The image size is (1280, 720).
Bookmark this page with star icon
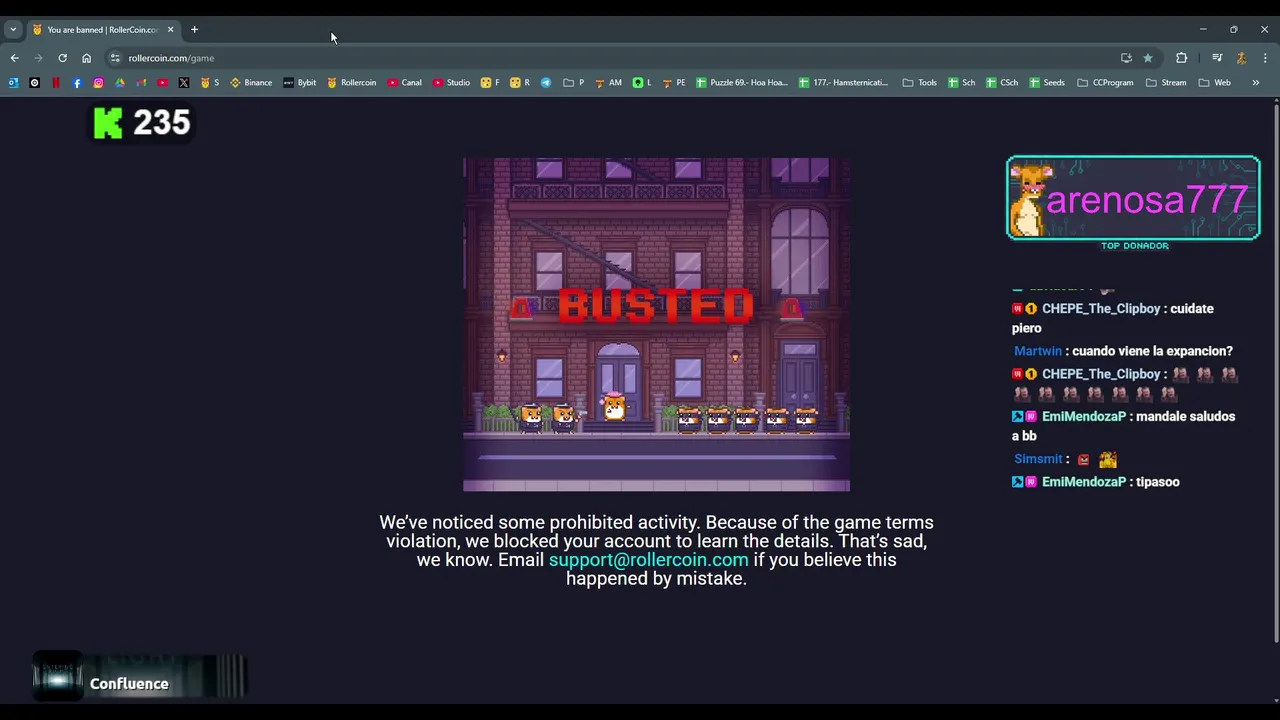(1148, 58)
